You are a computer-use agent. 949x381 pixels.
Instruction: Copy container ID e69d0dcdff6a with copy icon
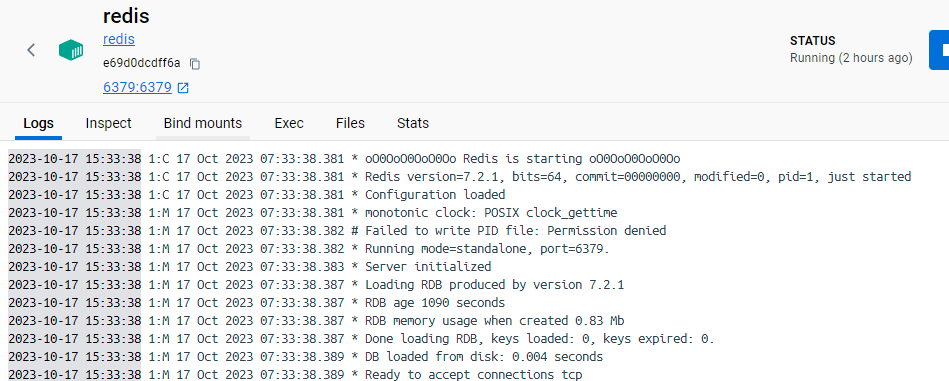pyautogui.click(x=194, y=64)
